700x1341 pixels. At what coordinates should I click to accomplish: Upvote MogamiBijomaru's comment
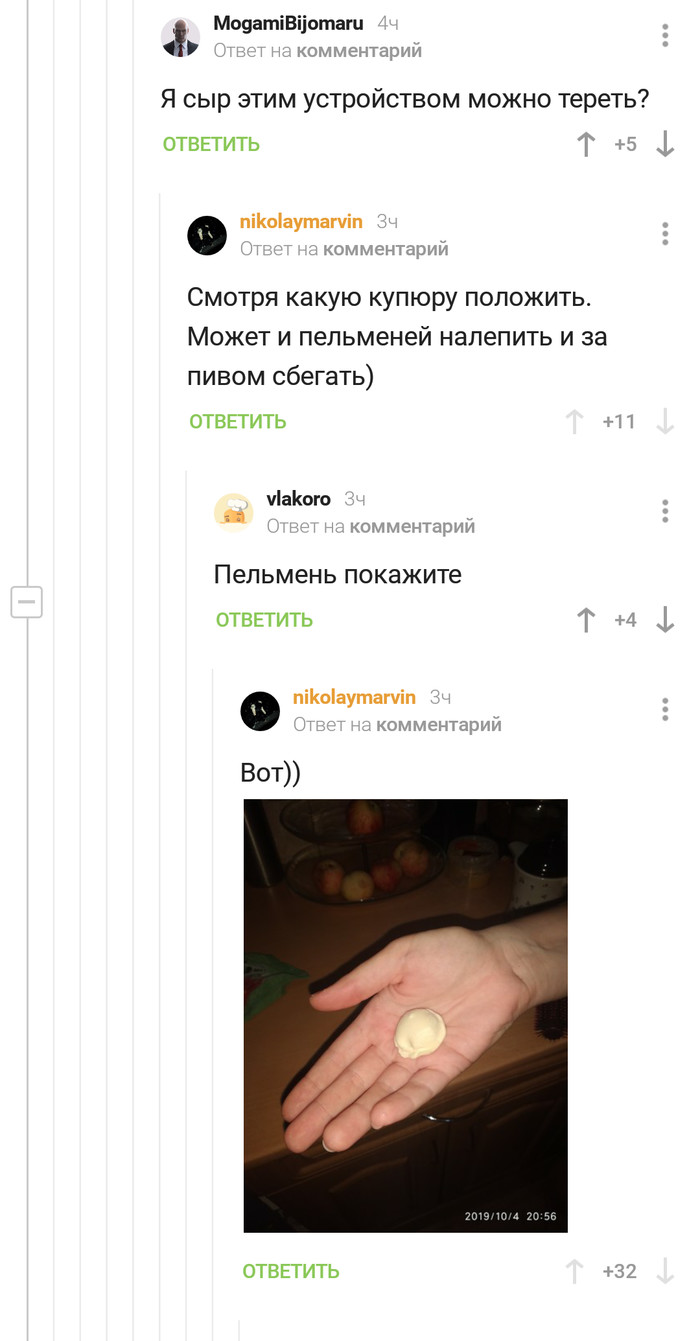(586, 144)
